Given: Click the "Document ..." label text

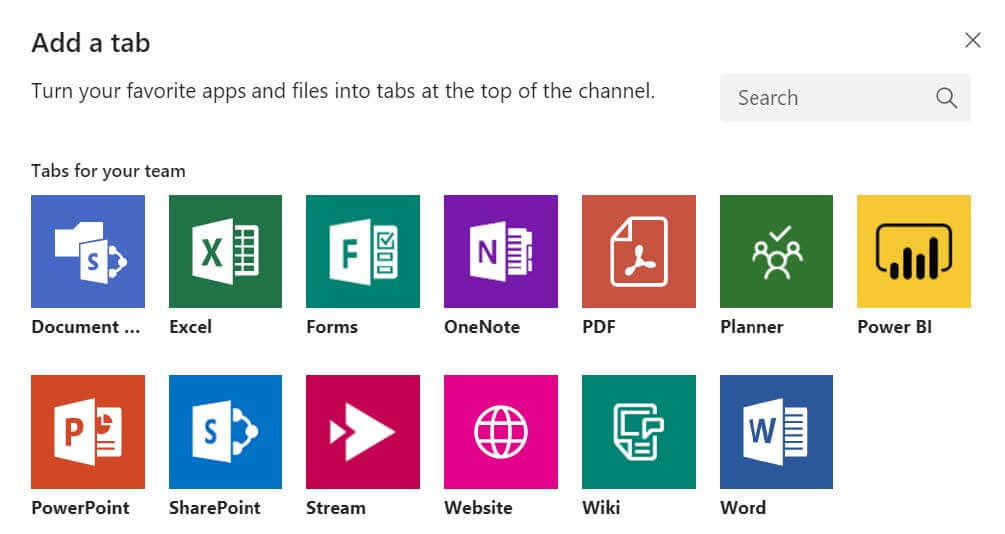Looking at the screenshot, I should click(86, 327).
